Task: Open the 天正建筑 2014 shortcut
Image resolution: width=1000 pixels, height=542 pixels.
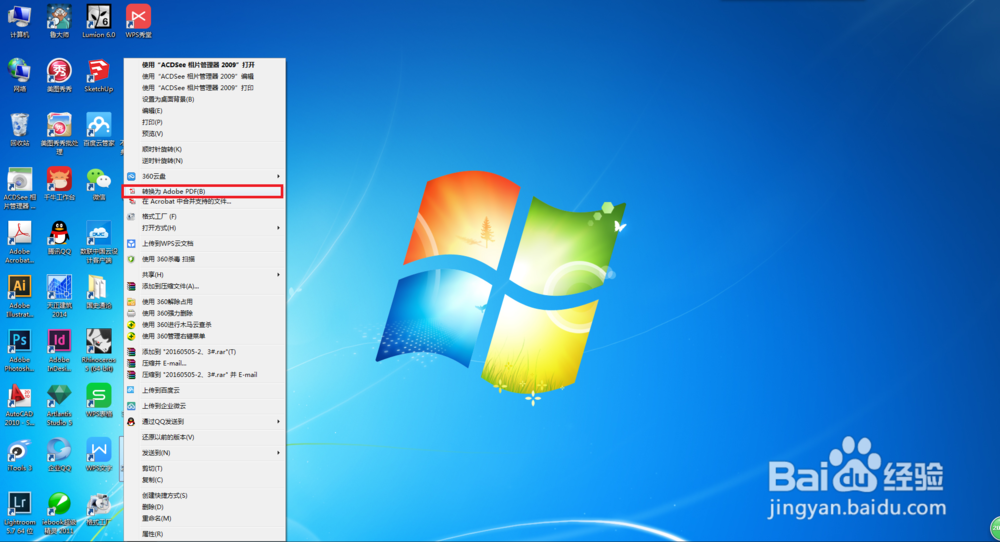Action: tap(59, 297)
